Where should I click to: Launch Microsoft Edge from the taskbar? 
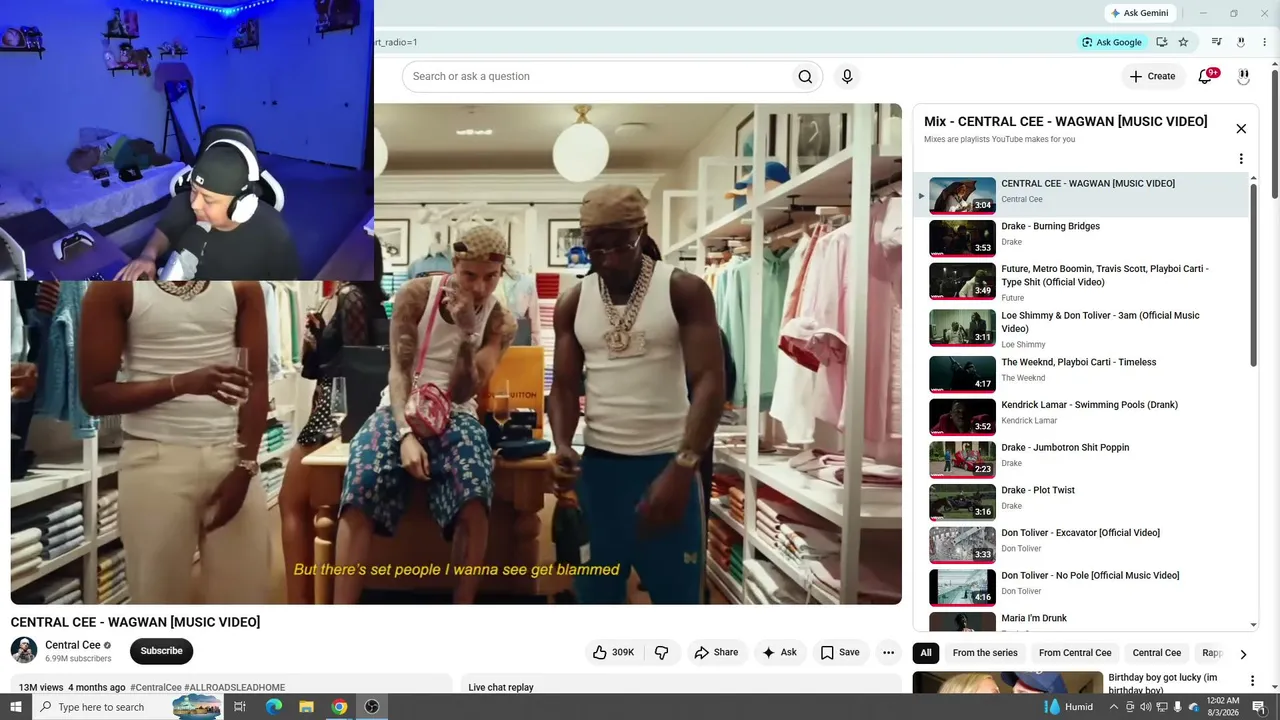[273, 707]
